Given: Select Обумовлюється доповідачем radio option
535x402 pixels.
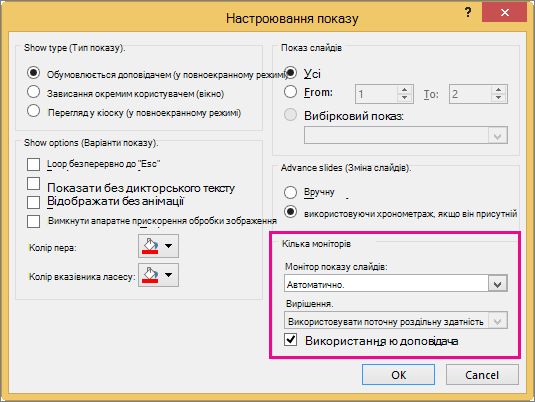Looking at the screenshot, I should pos(33,73).
